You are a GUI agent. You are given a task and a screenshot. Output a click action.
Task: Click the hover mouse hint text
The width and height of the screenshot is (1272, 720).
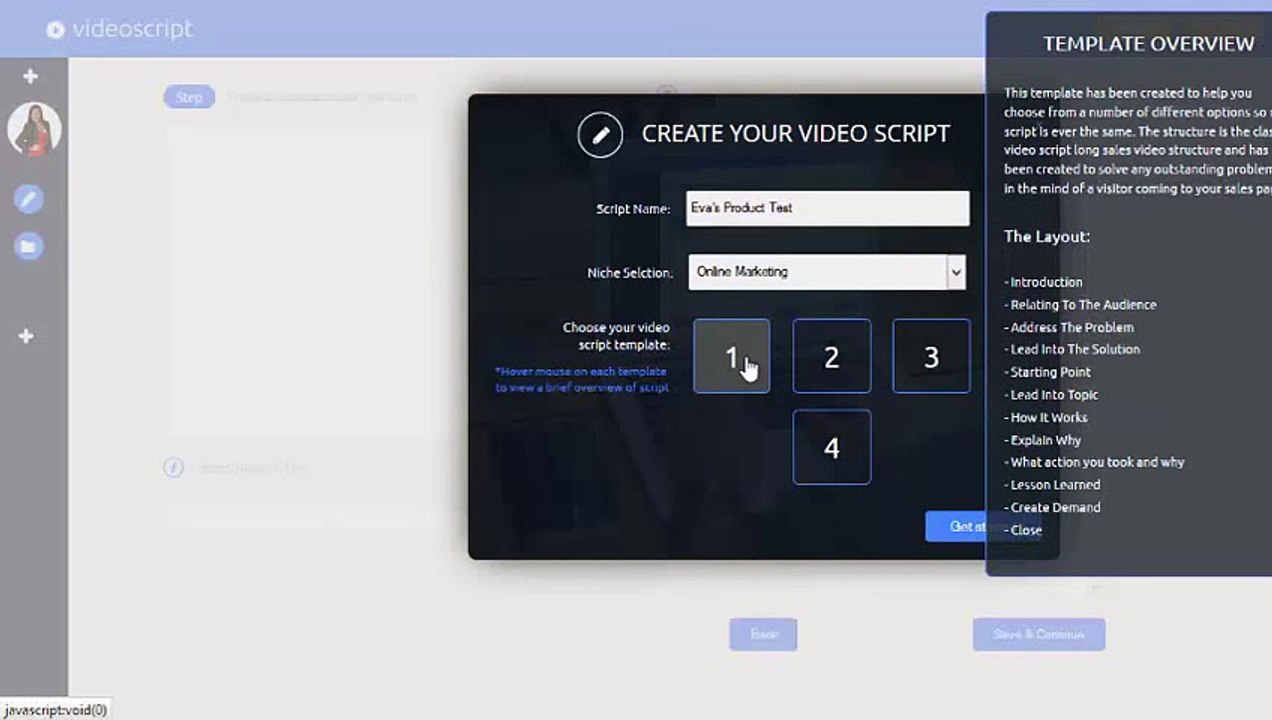point(582,379)
